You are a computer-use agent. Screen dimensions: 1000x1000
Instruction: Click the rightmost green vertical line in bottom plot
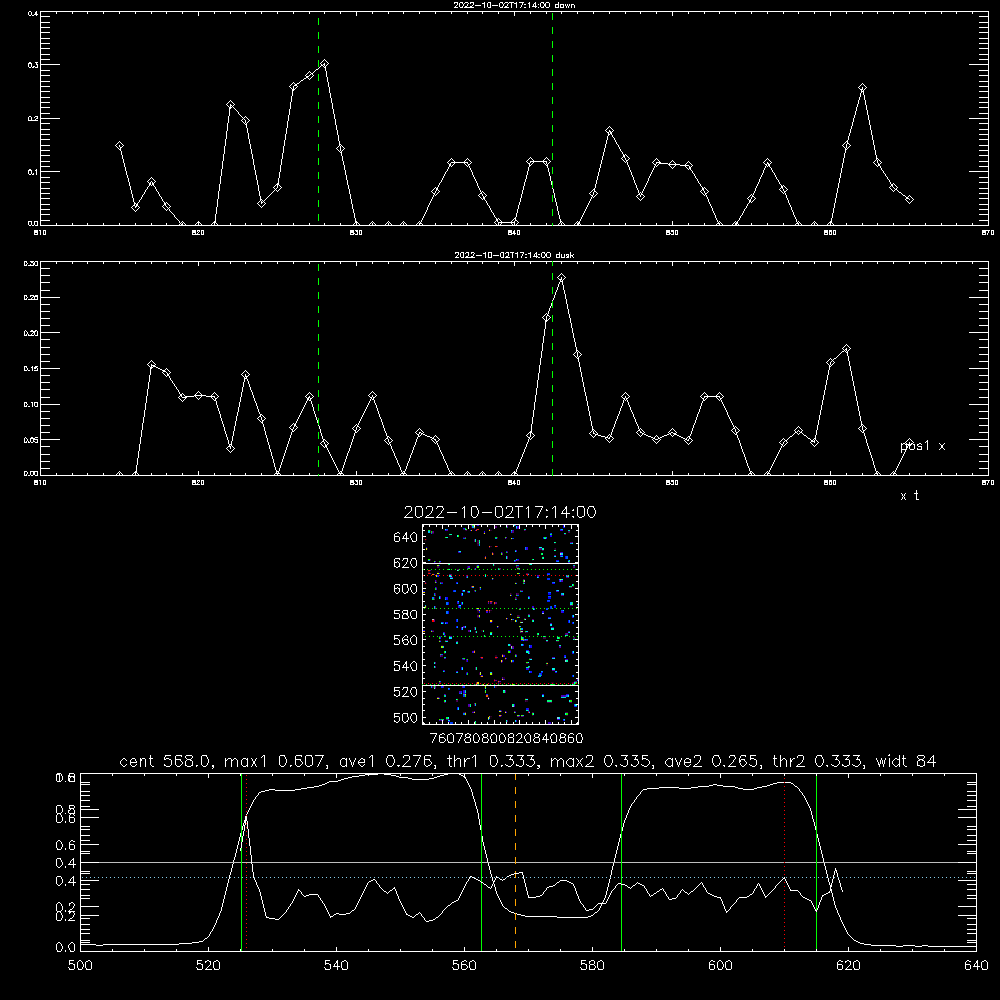coord(816,862)
